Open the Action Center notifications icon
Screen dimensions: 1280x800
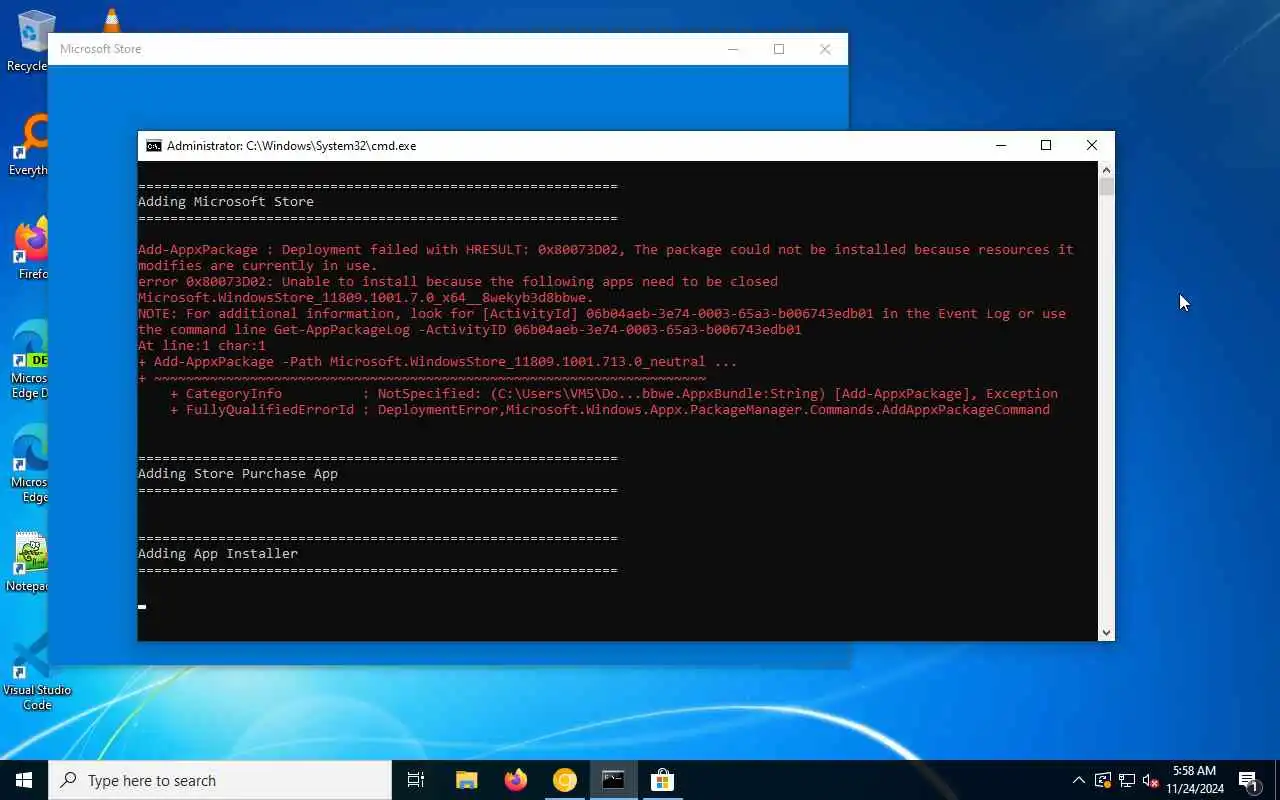1248,780
